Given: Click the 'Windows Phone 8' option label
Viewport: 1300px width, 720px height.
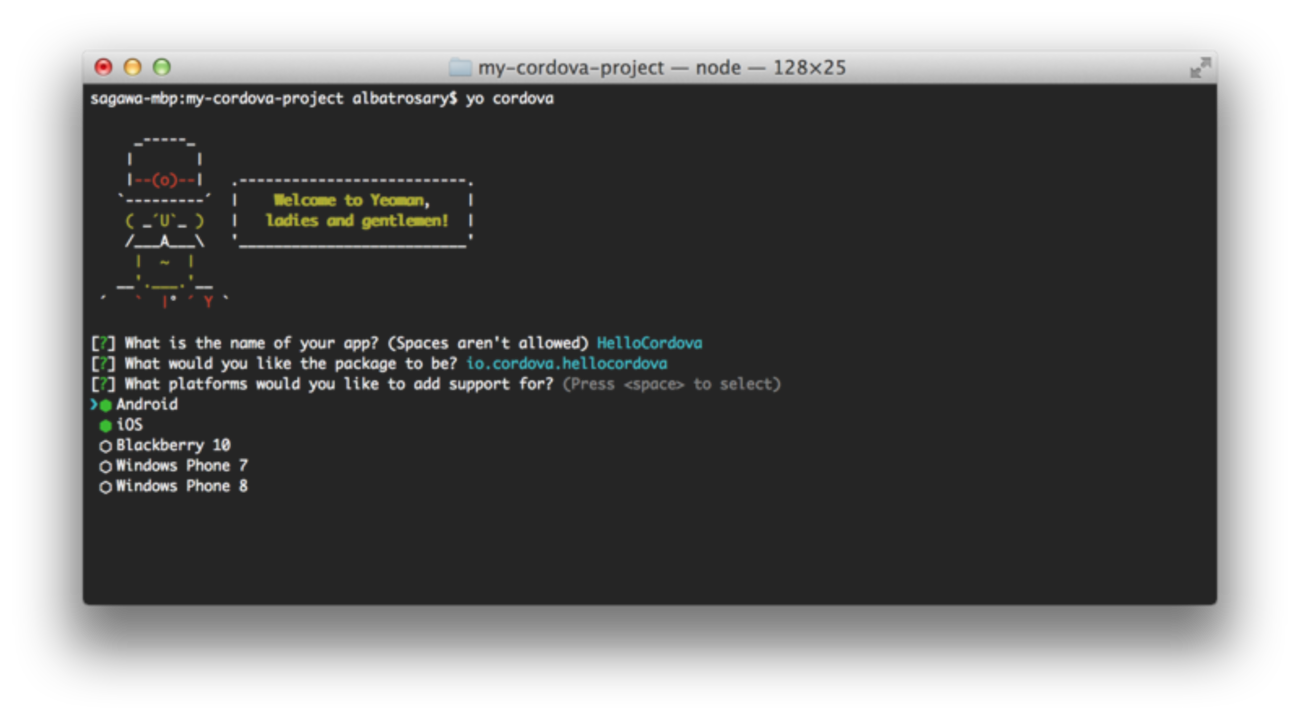Looking at the screenshot, I should click(x=182, y=486).
